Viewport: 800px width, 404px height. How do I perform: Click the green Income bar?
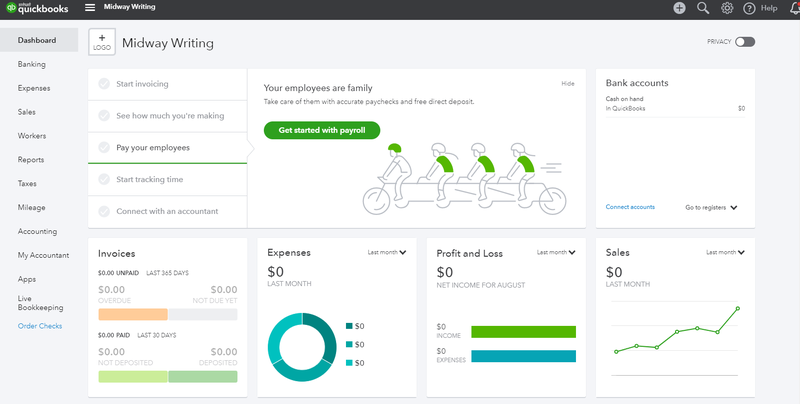[x=523, y=332]
